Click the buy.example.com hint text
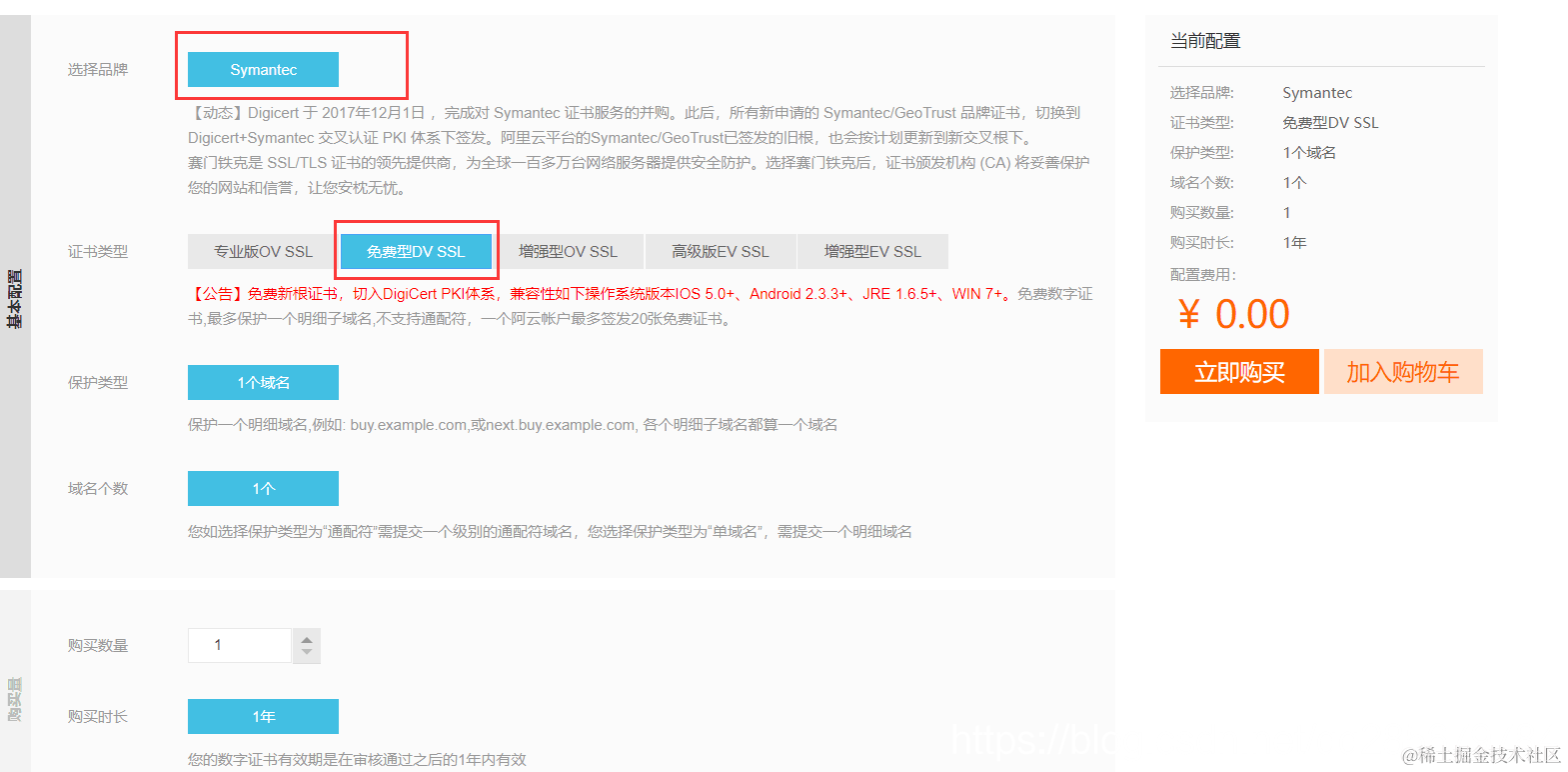Viewport: 1568px width, 772px height. point(513,425)
